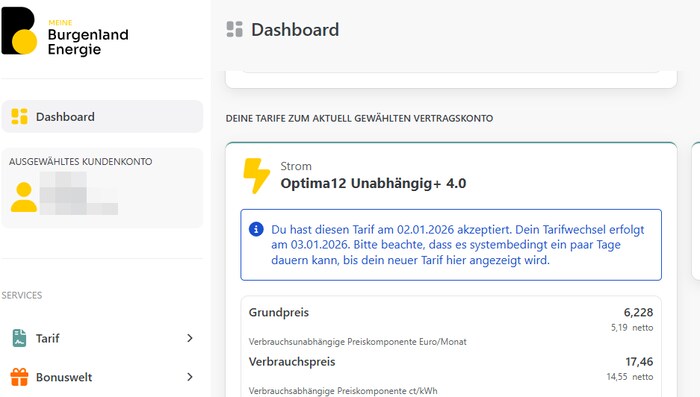Click the blue info icon in notice
This screenshot has width=700, height=397.
click(x=256, y=230)
